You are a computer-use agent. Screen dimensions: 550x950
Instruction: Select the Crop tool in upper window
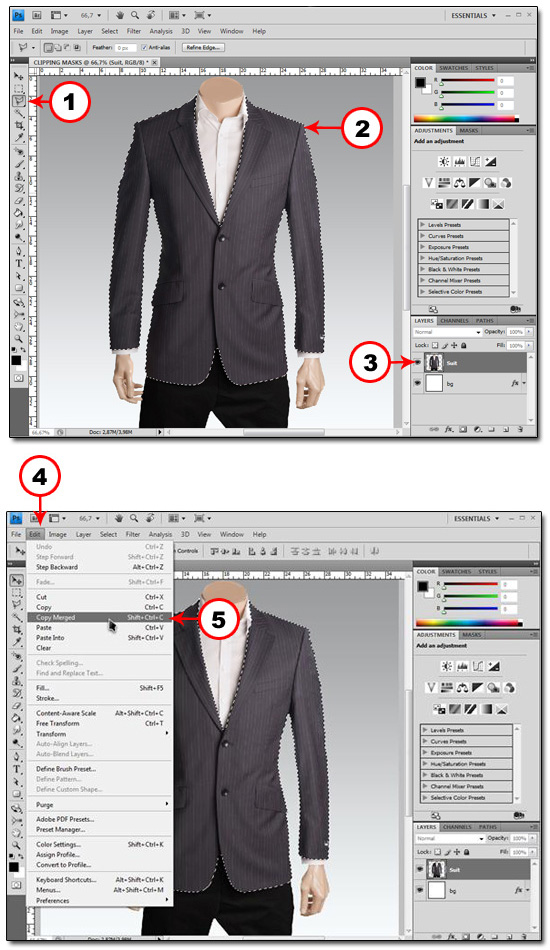[x=19, y=125]
